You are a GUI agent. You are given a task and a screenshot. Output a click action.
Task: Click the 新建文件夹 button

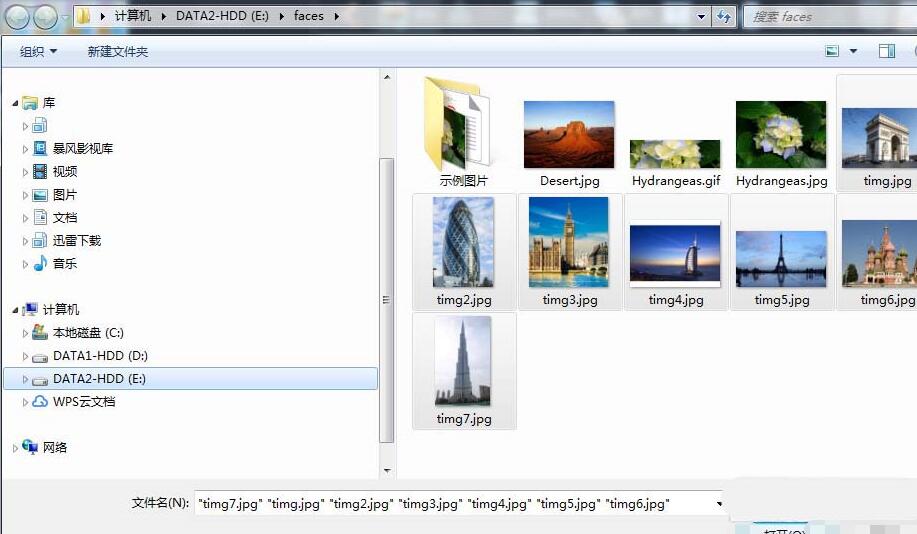click(118, 51)
